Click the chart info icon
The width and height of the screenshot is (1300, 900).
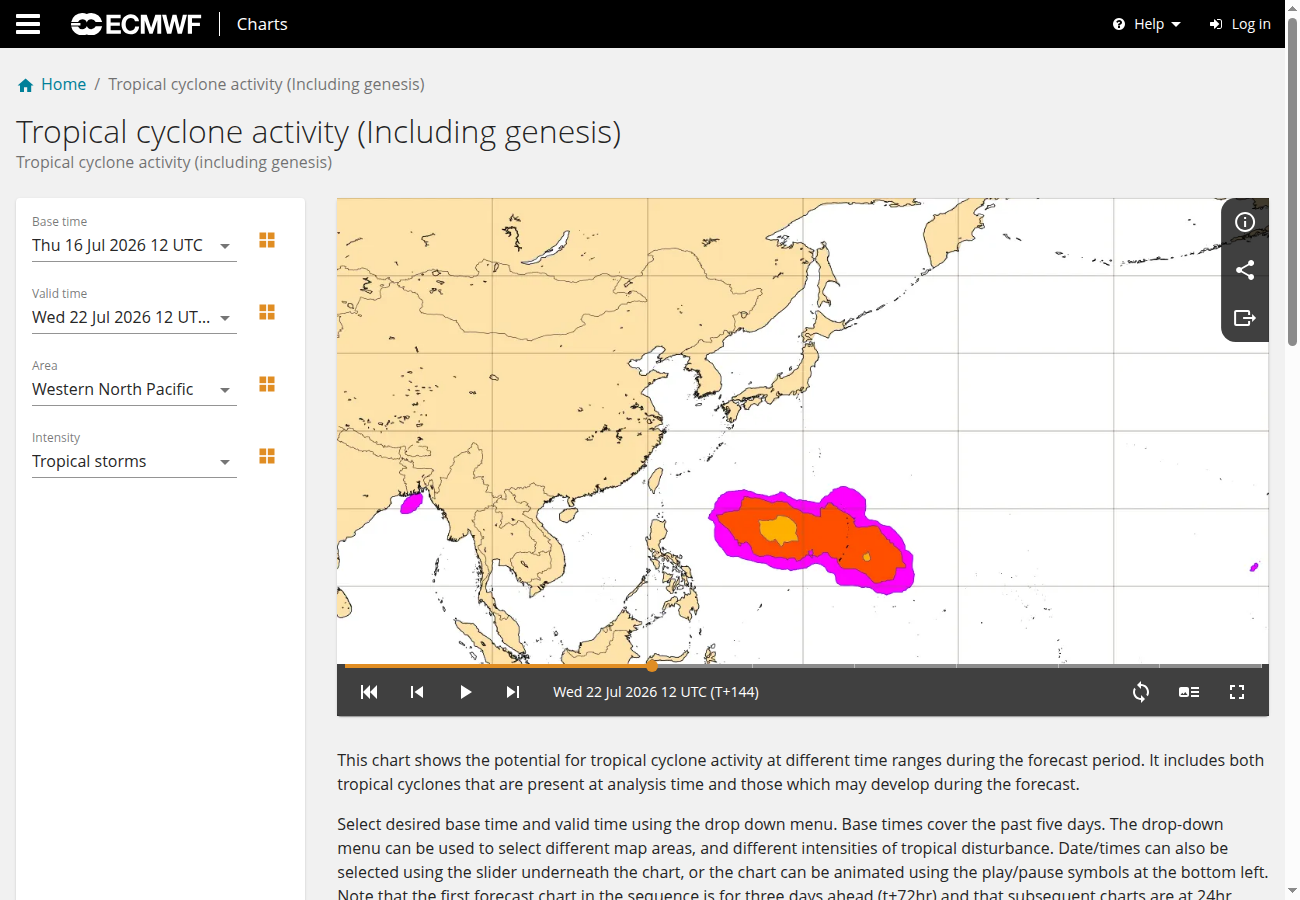(1245, 222)
